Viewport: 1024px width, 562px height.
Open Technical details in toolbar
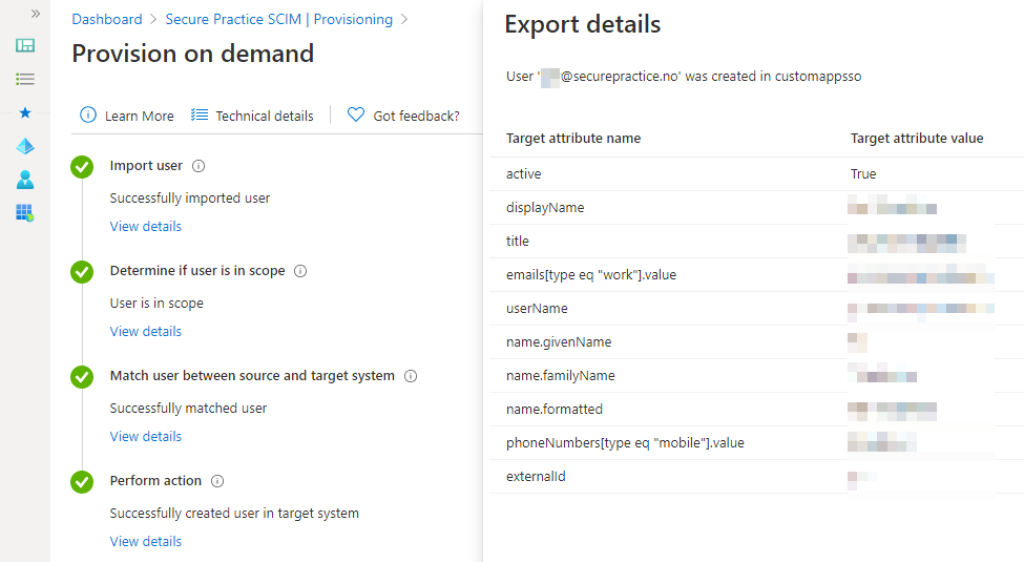(252, 116)
